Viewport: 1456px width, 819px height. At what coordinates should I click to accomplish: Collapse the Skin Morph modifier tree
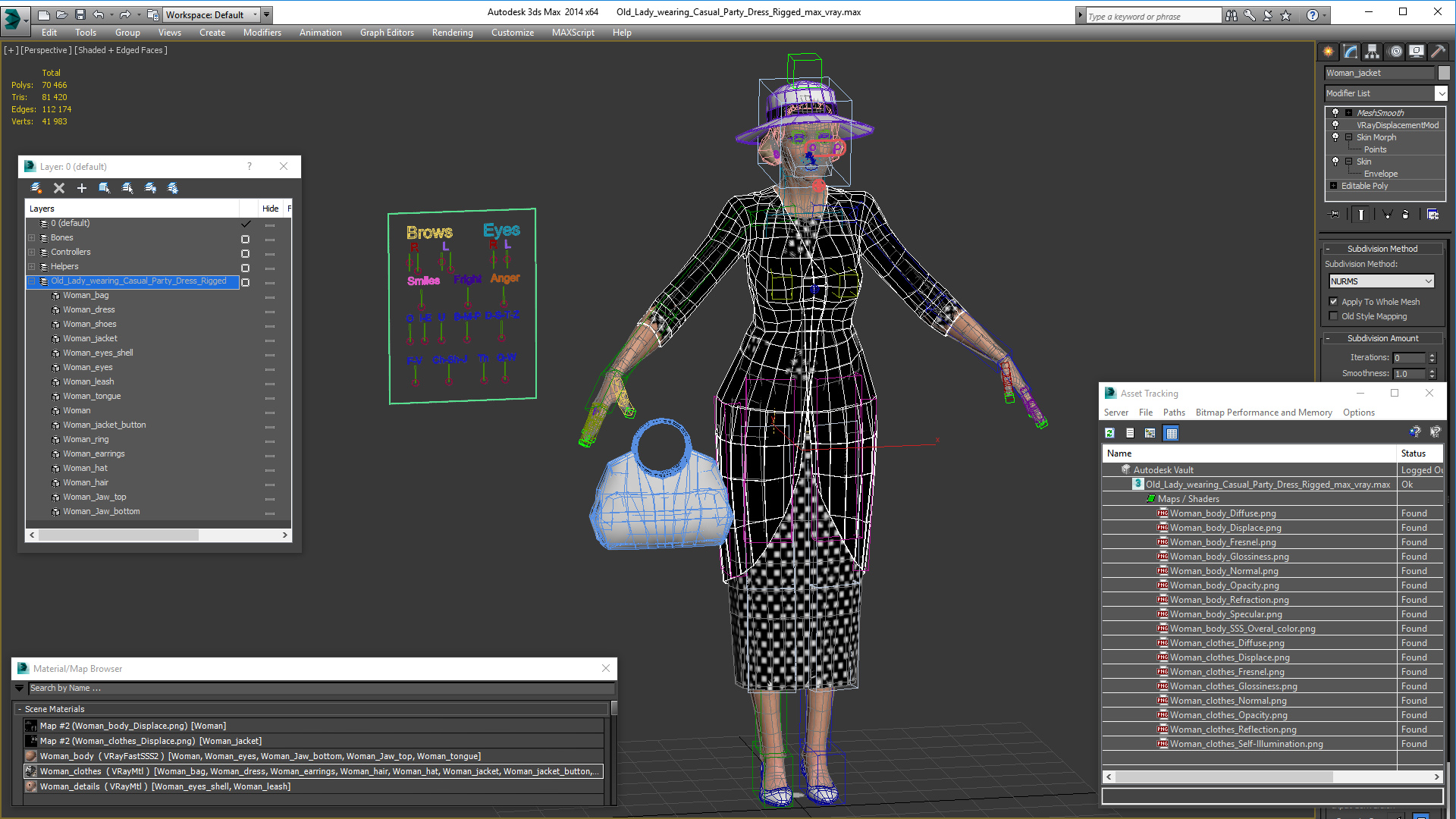1348,137
